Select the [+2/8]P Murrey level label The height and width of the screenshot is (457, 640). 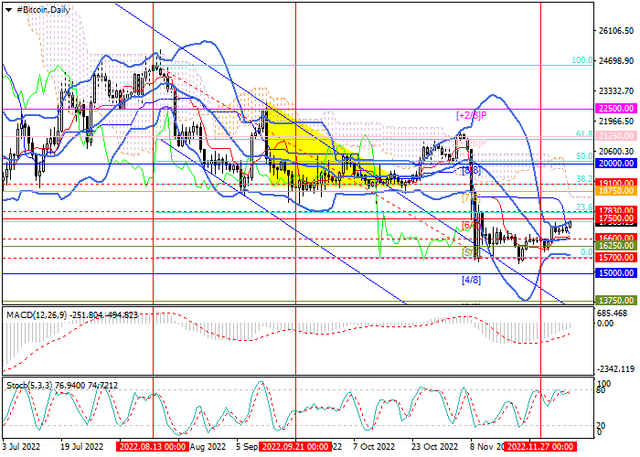pyautogui.click(x=471, y=116)
